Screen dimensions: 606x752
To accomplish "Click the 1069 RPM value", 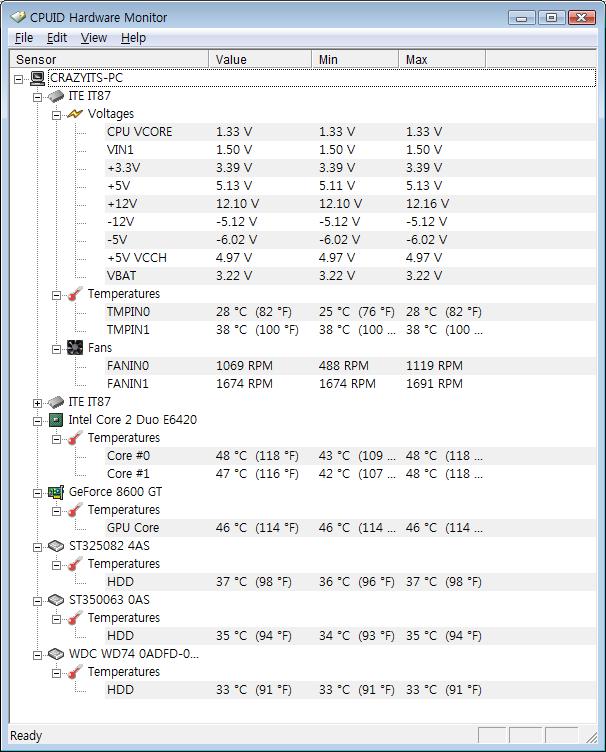I will 244,366.
